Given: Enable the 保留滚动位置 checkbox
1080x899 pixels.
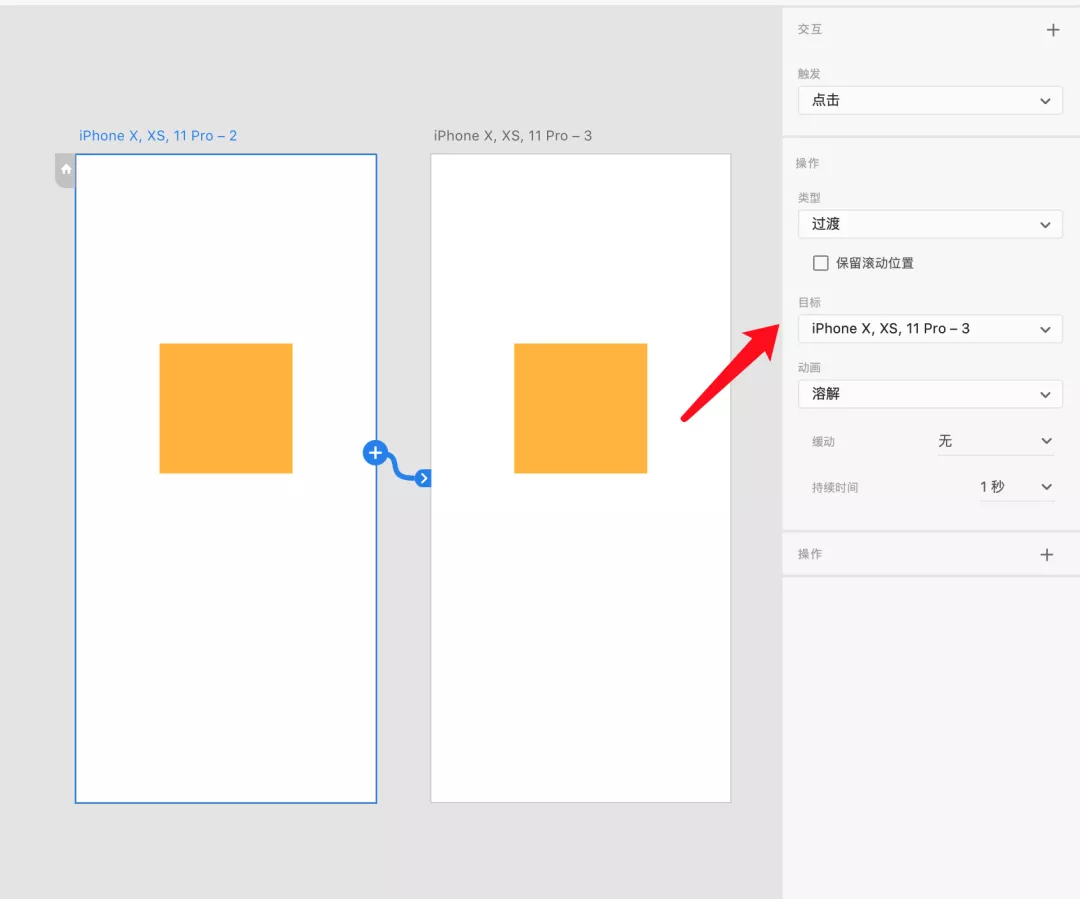Looking at the screenshot, I should pyautogui.click(x=821, y=263).
